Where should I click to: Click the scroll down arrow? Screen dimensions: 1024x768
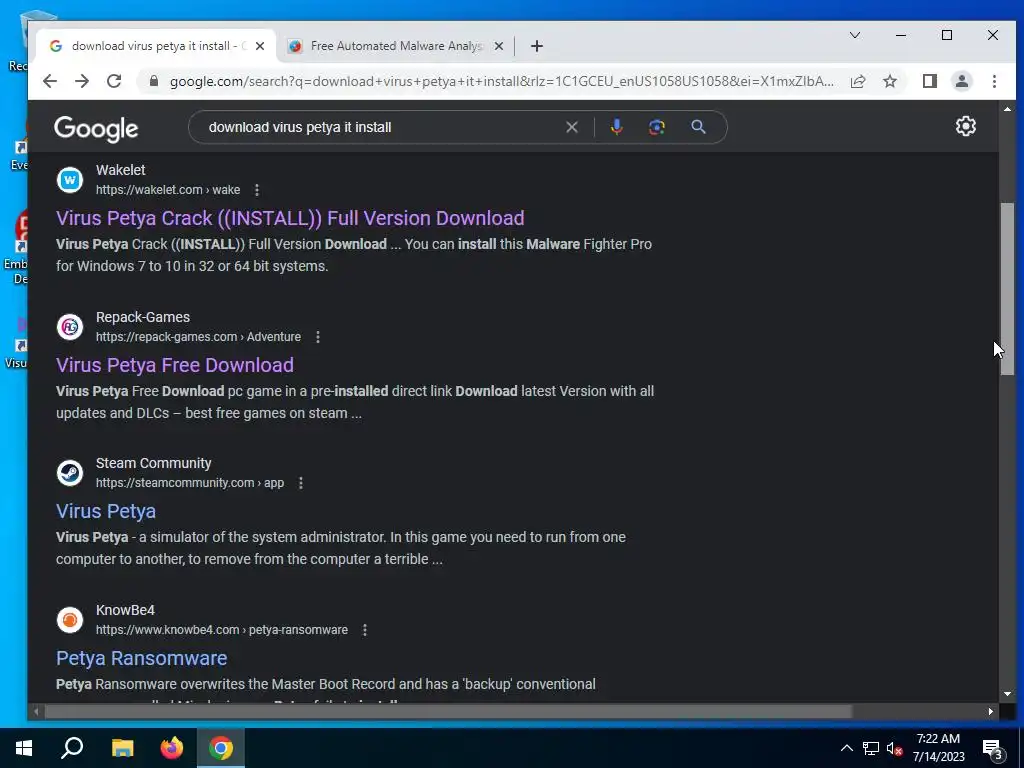coord(1007,694)
